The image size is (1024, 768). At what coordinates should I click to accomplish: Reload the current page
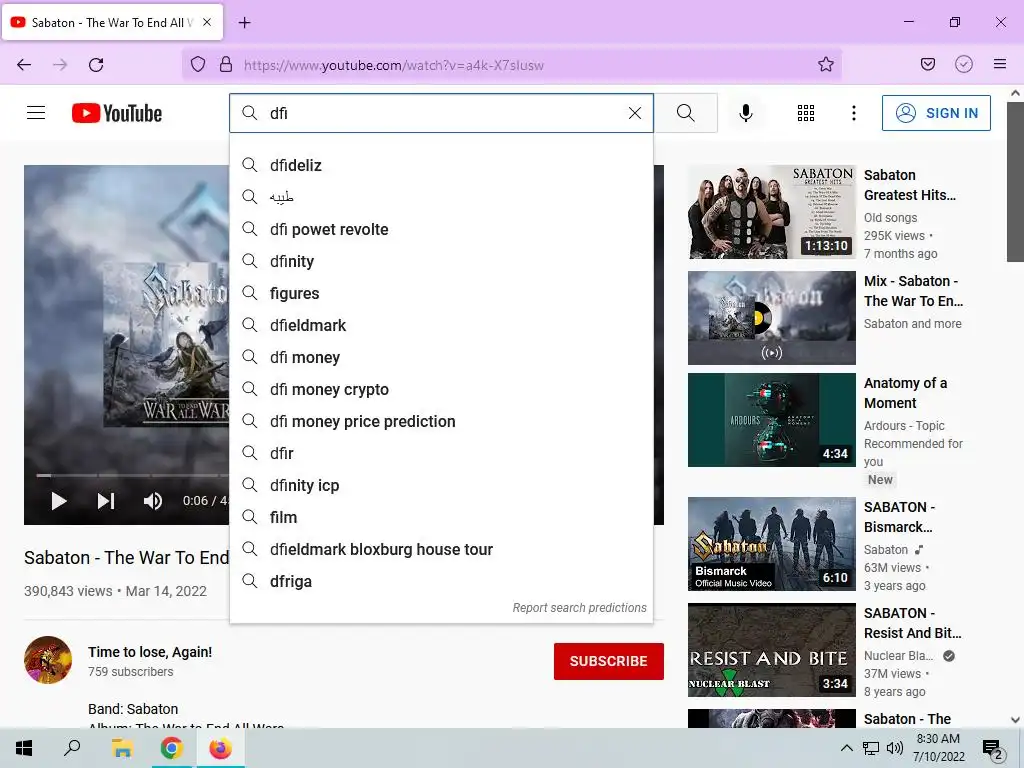click(x=96, y=65)
